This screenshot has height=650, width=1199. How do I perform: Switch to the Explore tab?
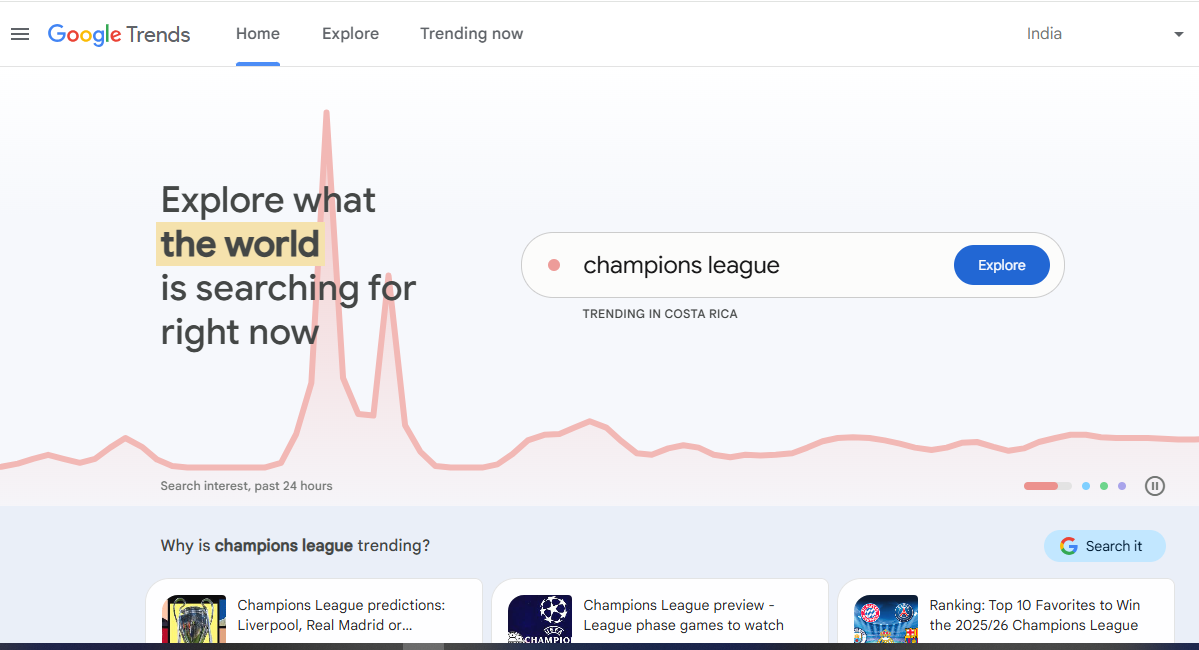350,33
